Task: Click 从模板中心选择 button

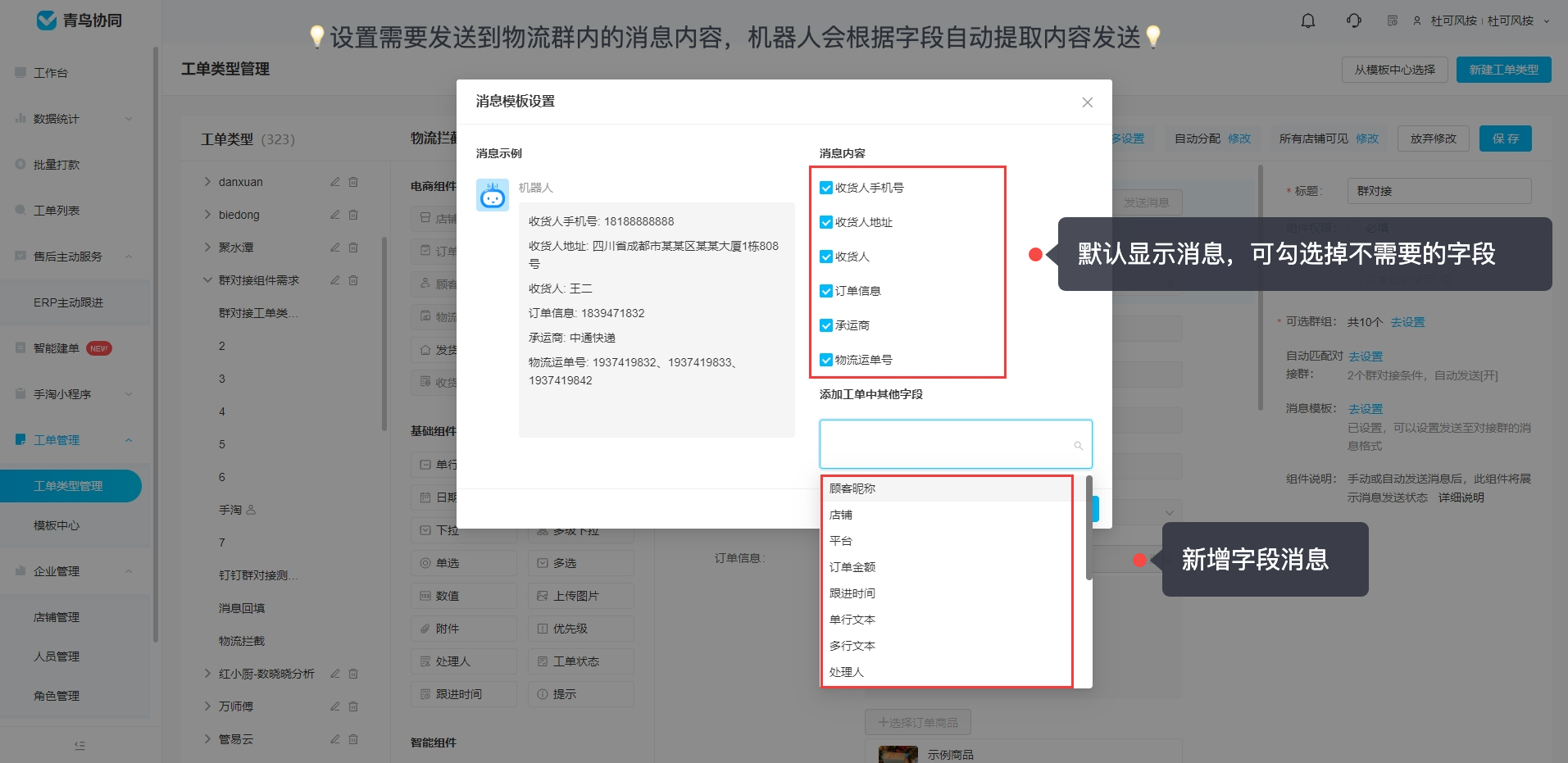Action: point(1394,70)
